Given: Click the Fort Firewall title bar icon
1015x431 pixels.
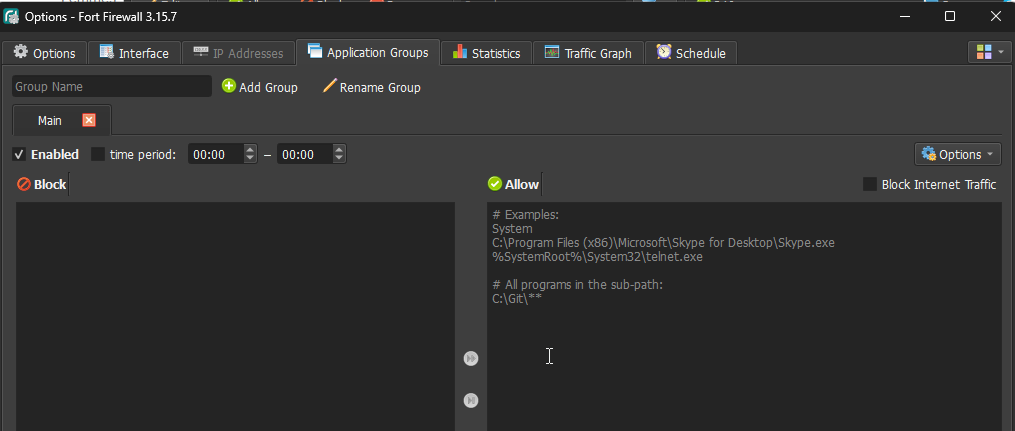Looking at the screenshot, I should coord(11,16).
